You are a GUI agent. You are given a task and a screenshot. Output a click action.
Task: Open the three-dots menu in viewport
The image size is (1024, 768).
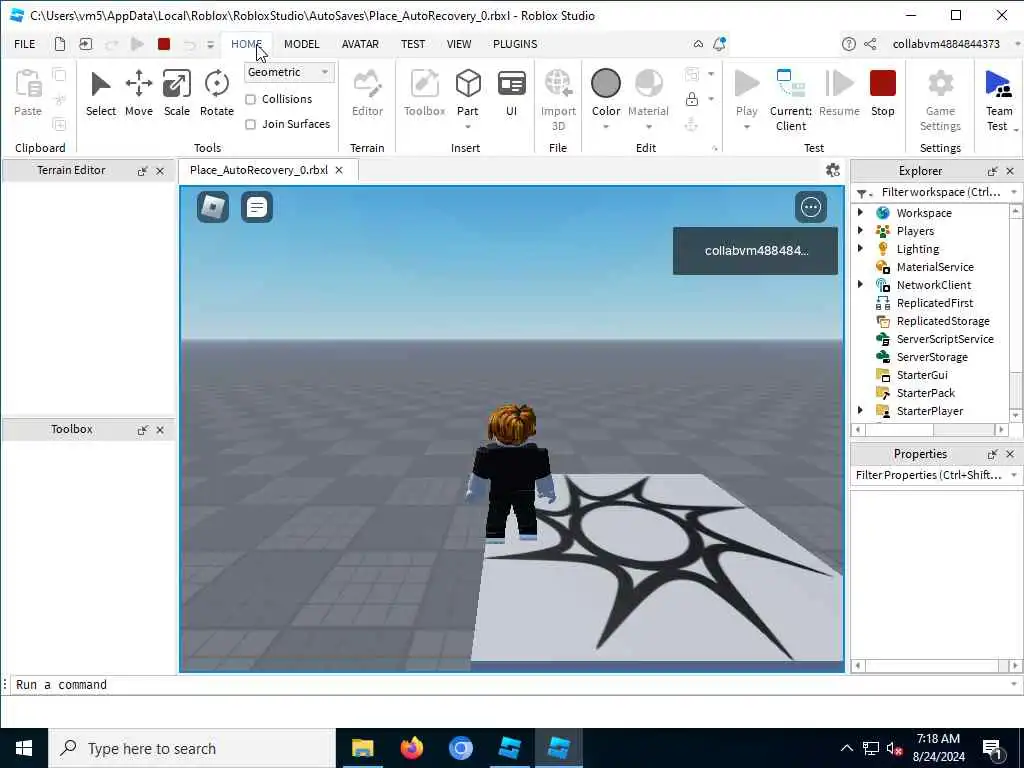[x=810, y=207]
